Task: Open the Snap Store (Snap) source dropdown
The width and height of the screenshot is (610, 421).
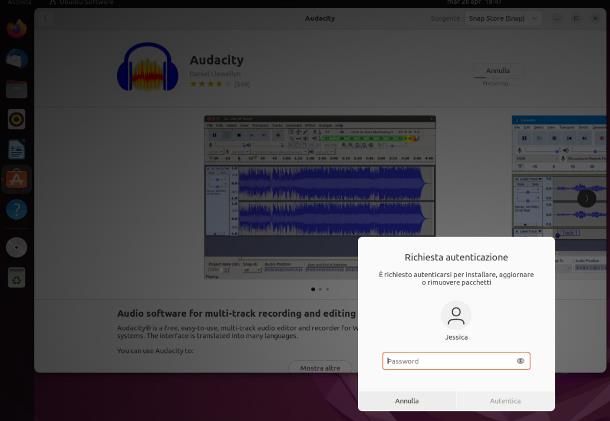Action: click(503, 18)
